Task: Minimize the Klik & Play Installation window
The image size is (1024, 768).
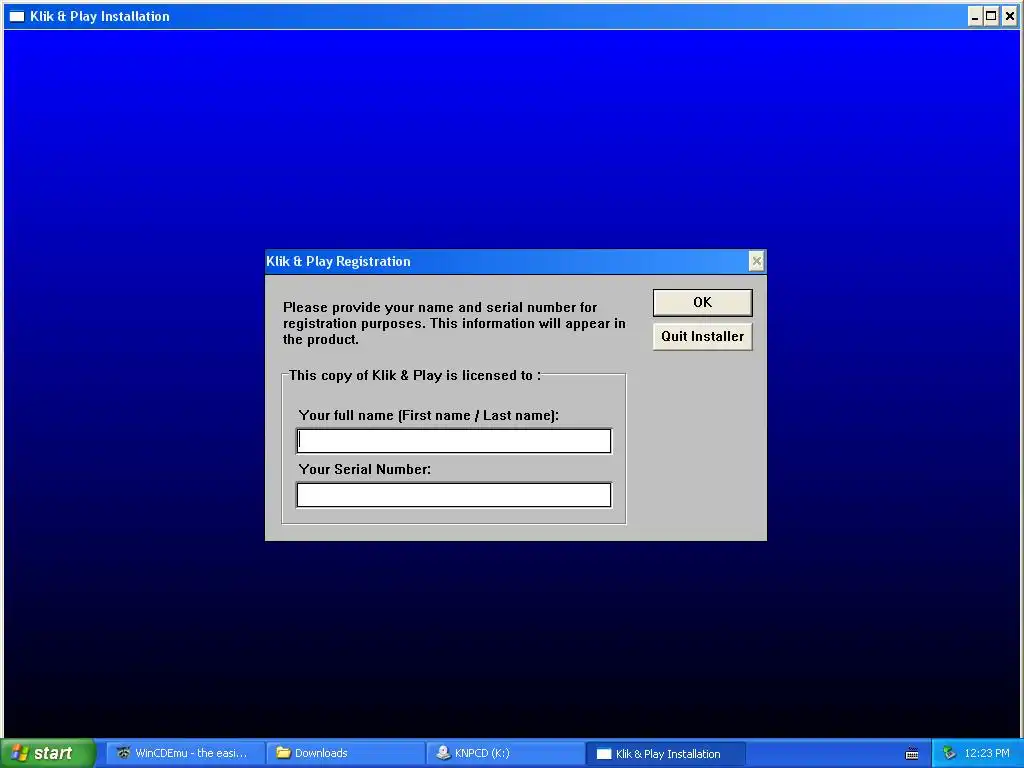Action: point(975,16)
